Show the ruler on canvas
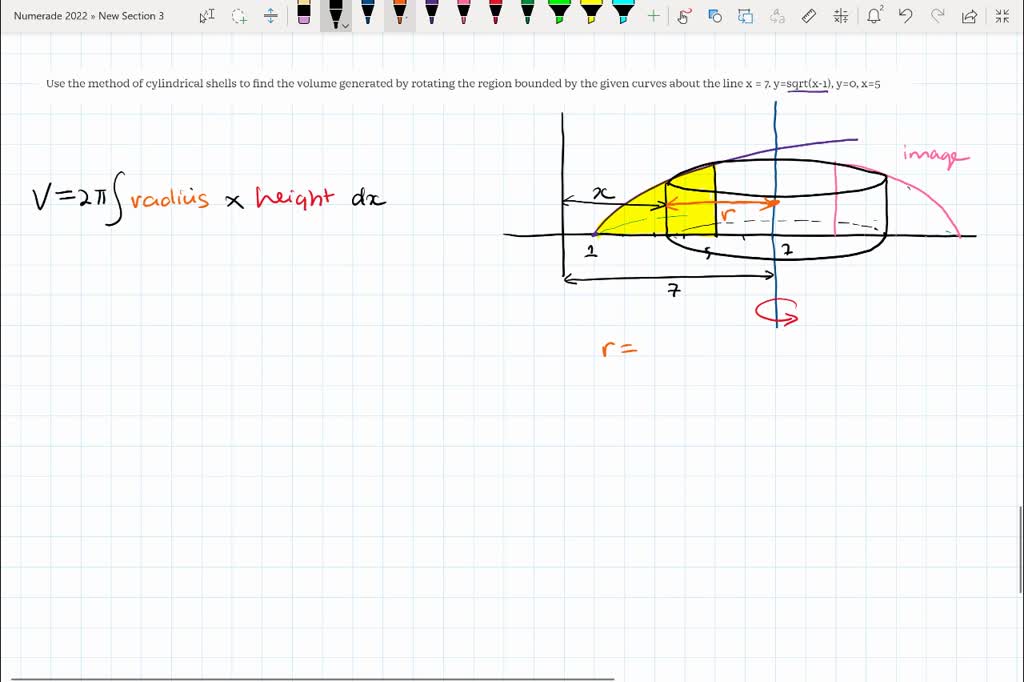The height and width of the screenshot is (682, 1024). [x=810, y=16]
